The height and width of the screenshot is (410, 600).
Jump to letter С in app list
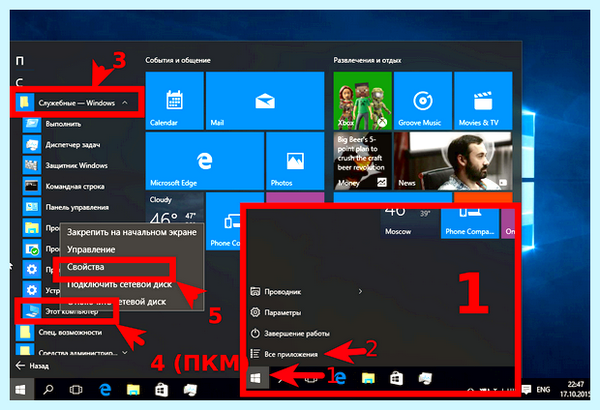pos(19,82)
